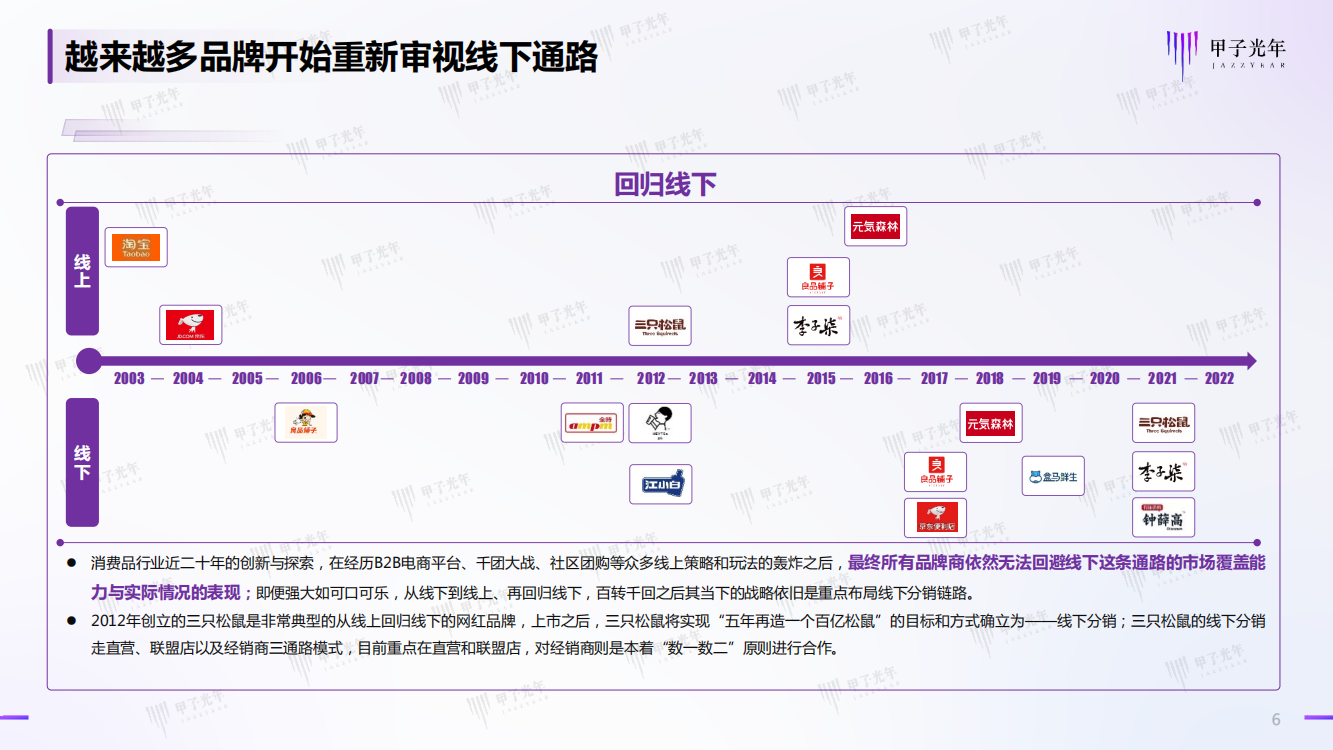Click the red JD.com logo

tap(190, 325)
